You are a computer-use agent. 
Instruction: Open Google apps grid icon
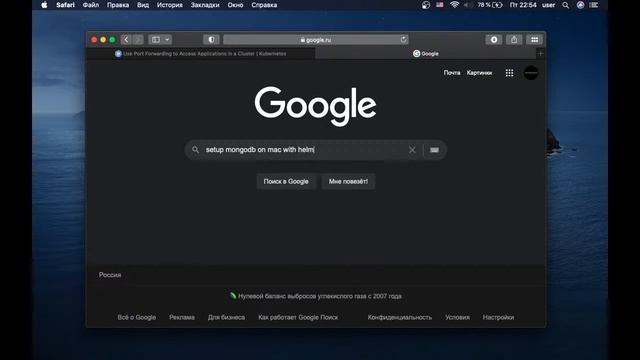[509, 73]
